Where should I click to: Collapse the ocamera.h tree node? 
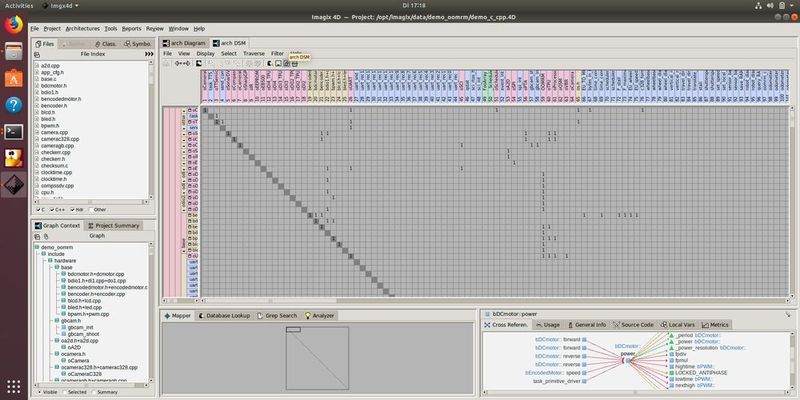[57, 354]
